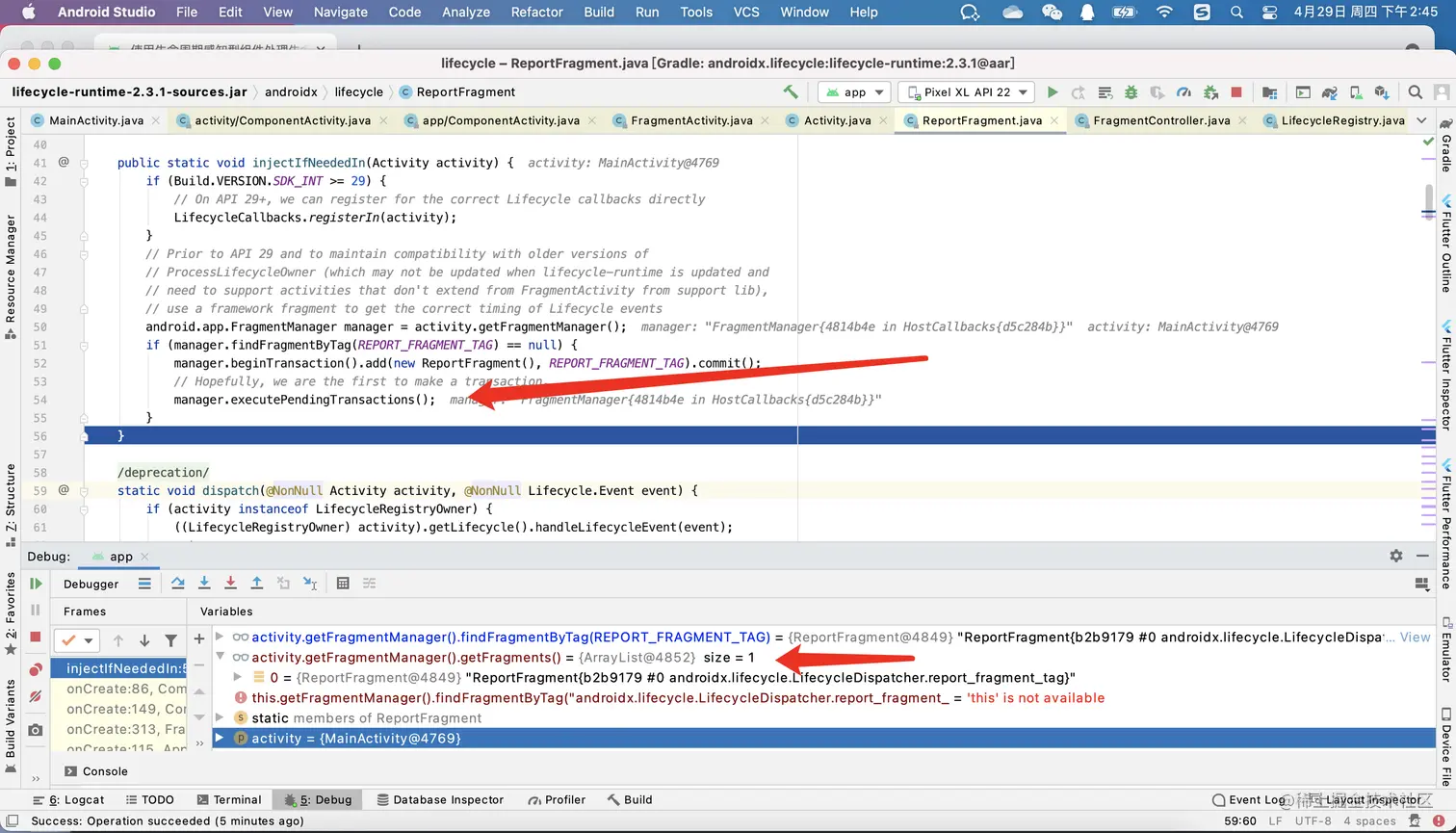Click the Search Everywhere magnifier icon
This screenshot has height=833, width=1456.
pyautogui.click(x=1415, y=92)
